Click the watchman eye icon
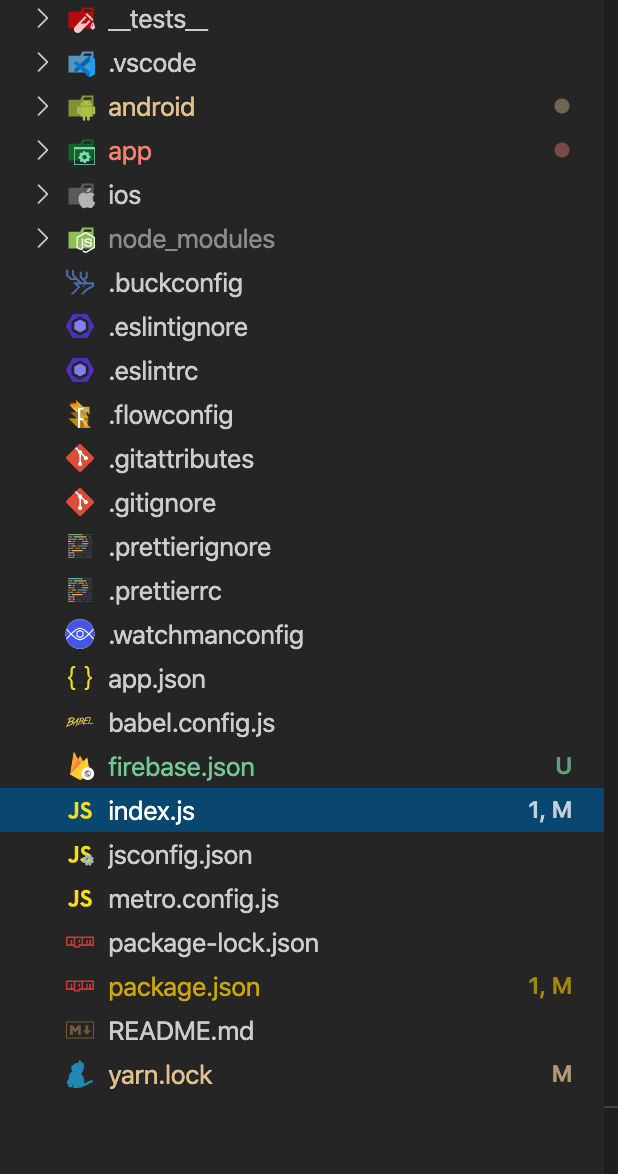Image resolution: width=618 pixels, height=1174 pixels. [x=80, y=635]
